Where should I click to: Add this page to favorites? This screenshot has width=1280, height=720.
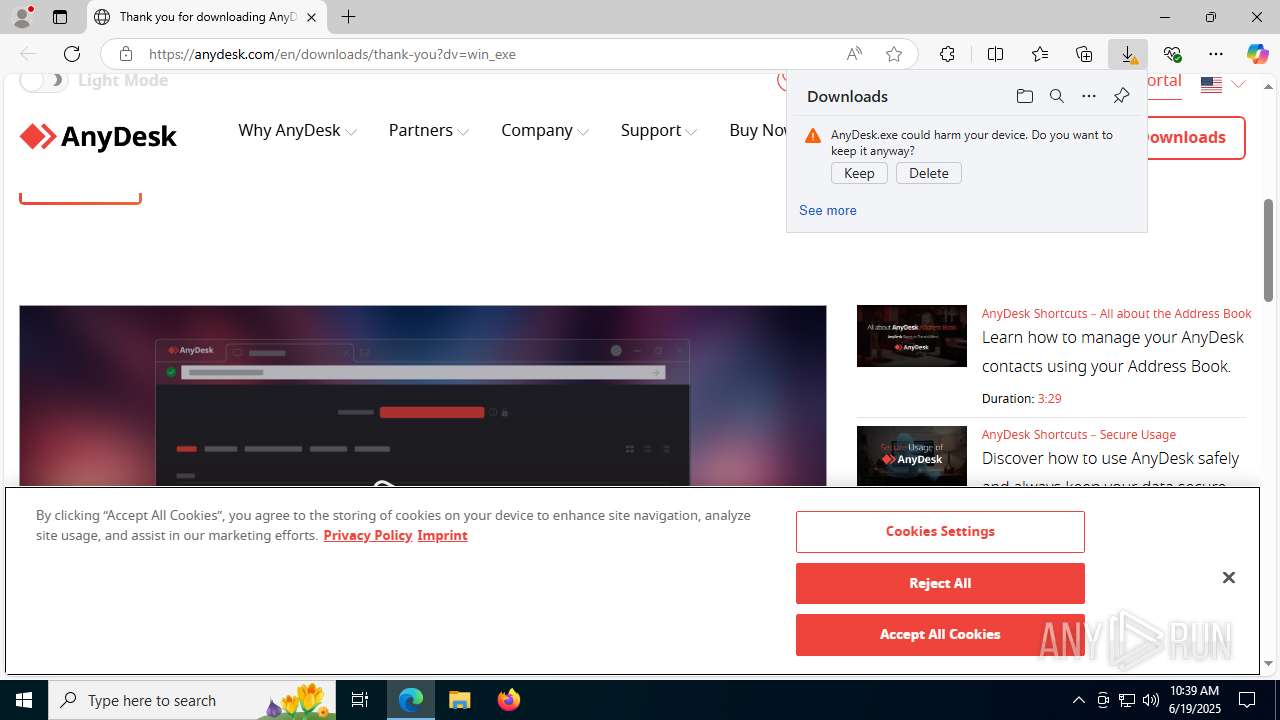point(894,54)
